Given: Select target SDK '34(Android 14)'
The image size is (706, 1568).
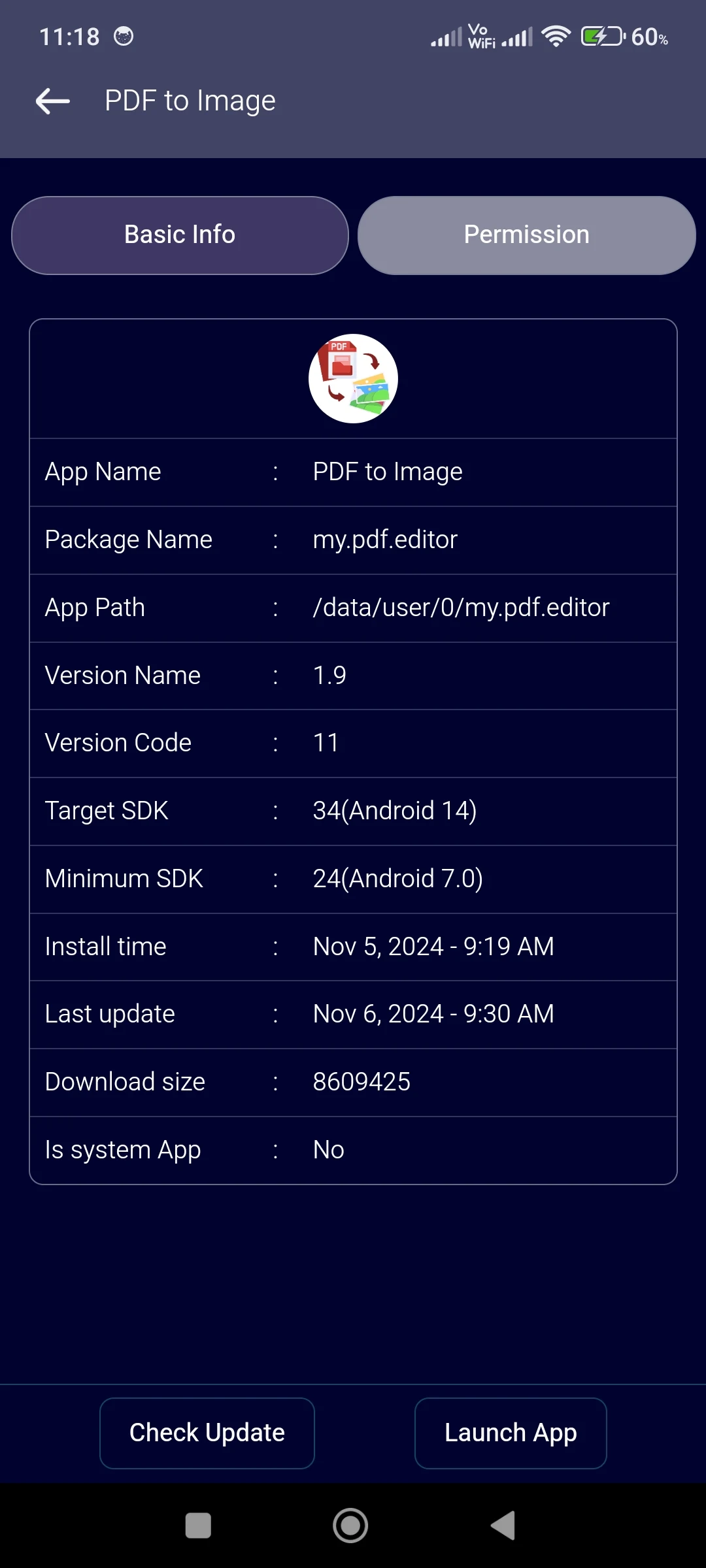Looking at the screenshot, I should click(x=395, y=811).
